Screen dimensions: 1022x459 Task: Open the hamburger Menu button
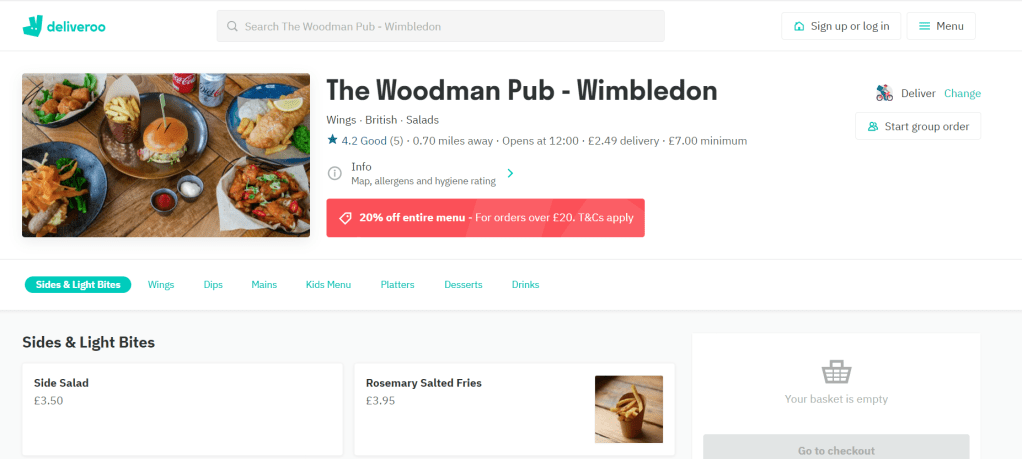[941, 26]
